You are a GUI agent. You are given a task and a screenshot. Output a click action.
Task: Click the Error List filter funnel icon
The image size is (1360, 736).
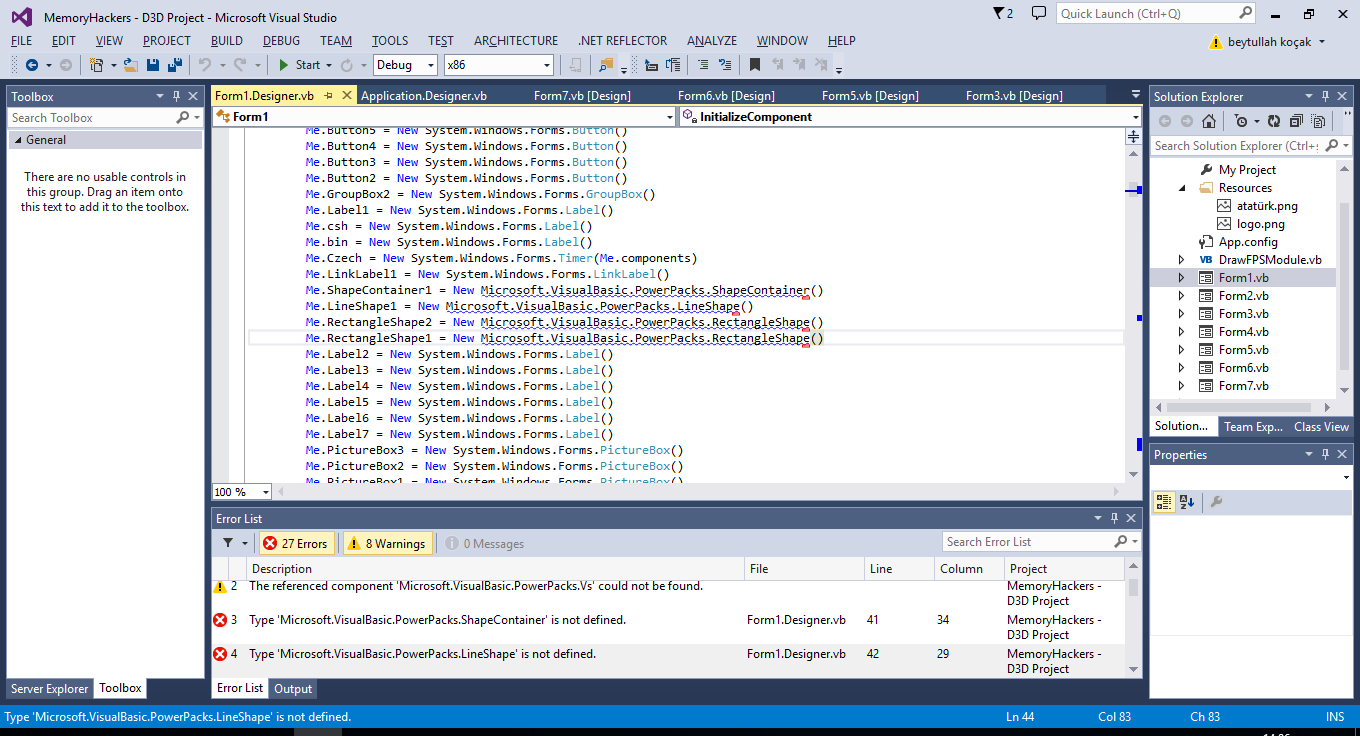pyautogui.click(x=228, y=543)
